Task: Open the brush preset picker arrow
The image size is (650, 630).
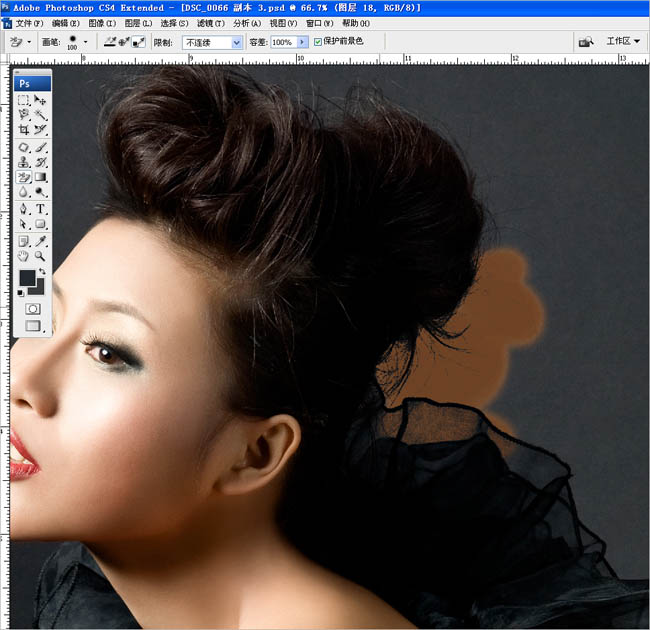Action: click(86, 42)
